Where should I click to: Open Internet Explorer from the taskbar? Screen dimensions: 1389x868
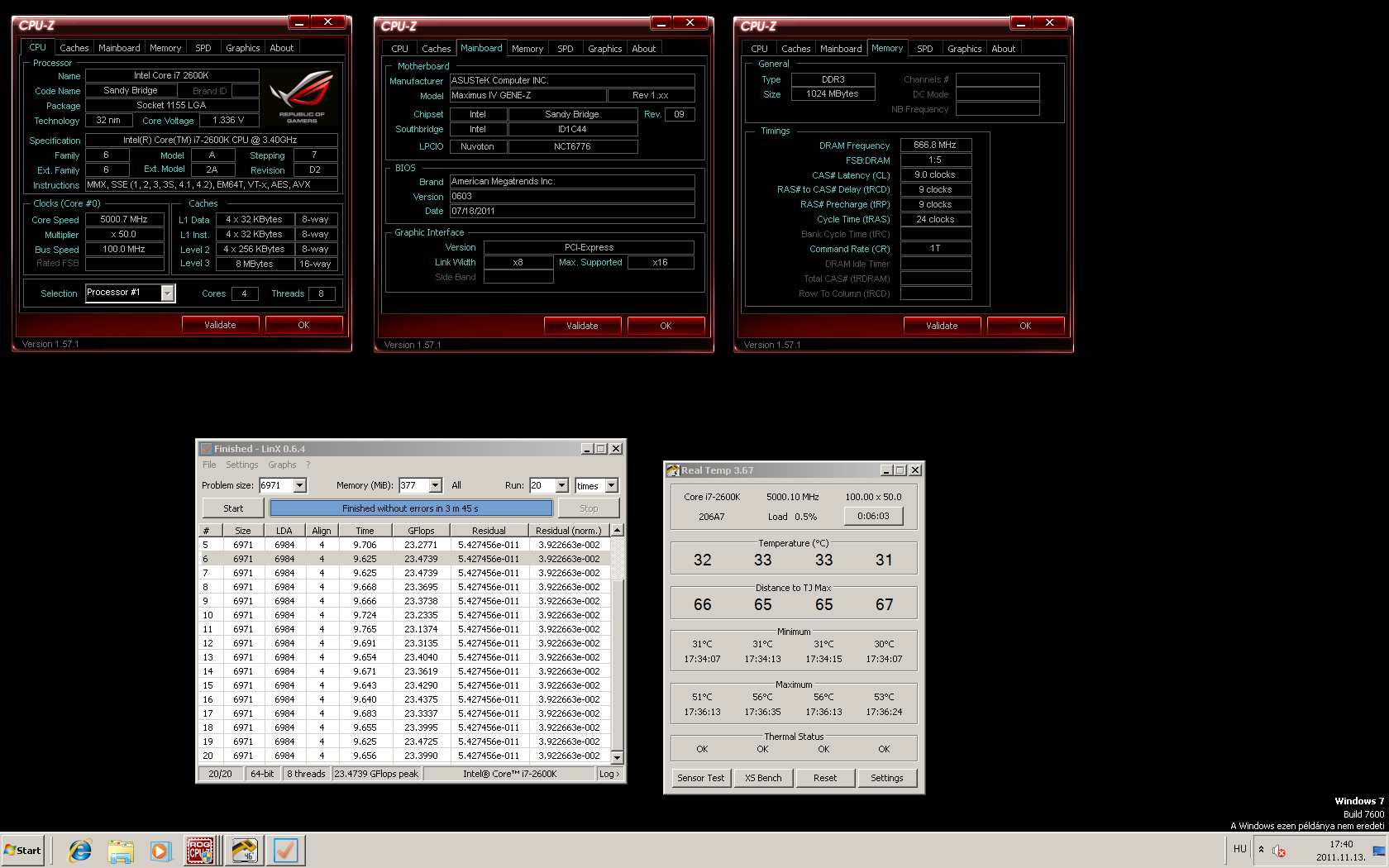point(80,850)
